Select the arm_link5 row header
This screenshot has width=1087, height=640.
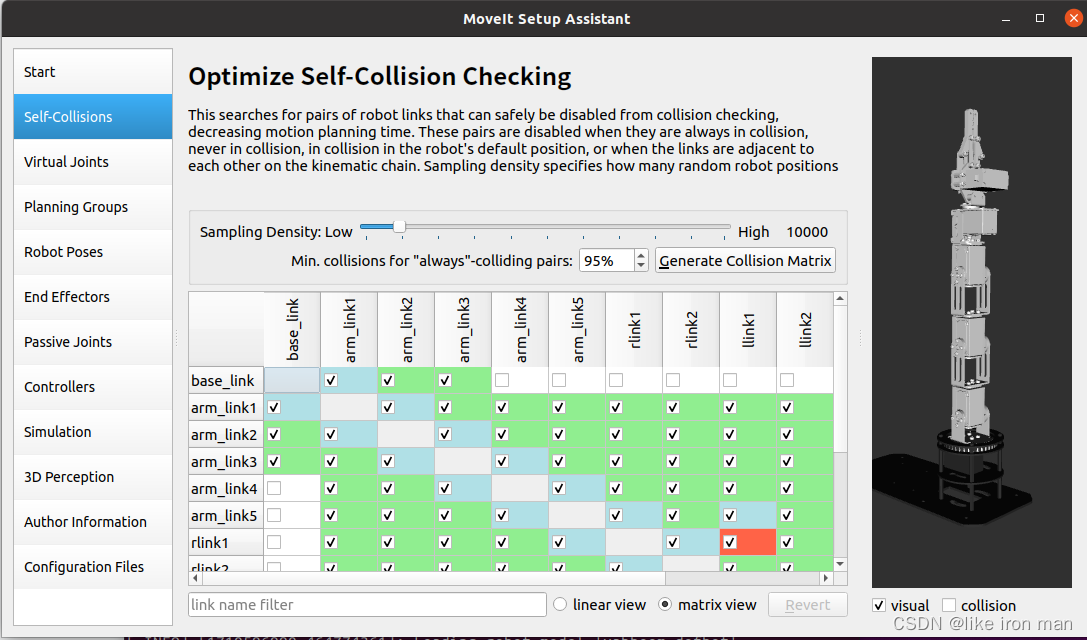[x=226, y=516]
